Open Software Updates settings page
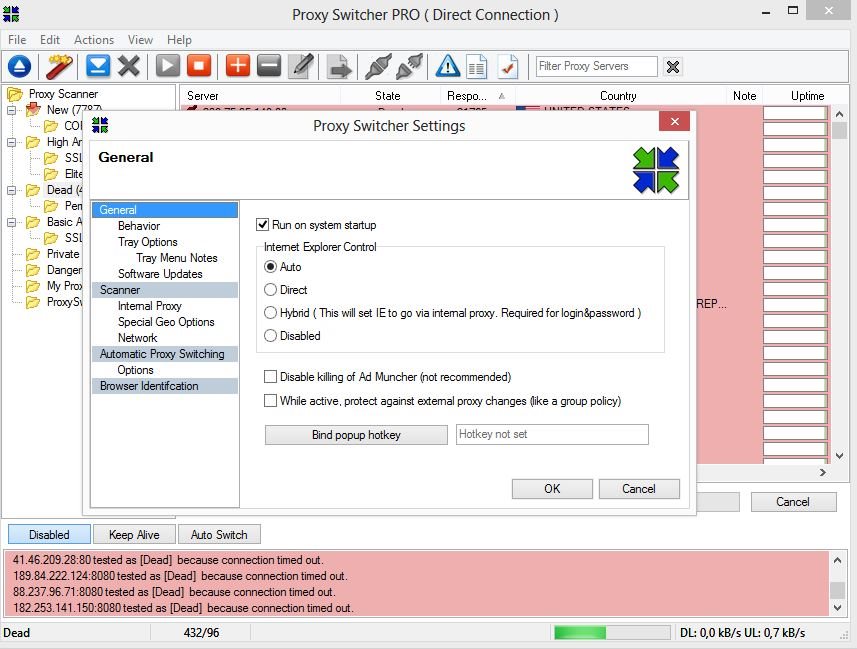Image resolution: width=857 pixels, height=649 pixels. point(160,274)
